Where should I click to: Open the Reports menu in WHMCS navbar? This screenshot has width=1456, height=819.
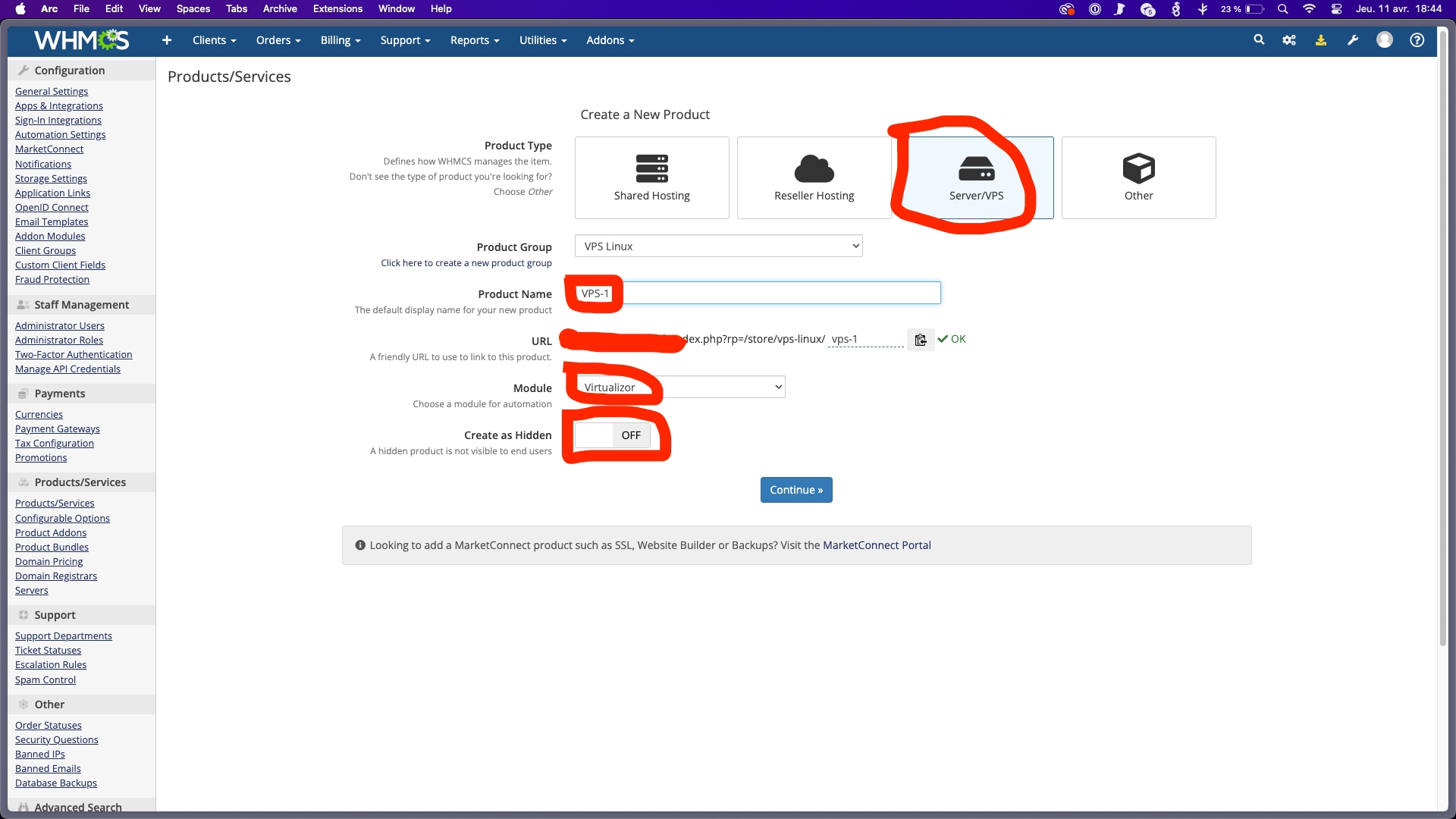click(474, 40)
